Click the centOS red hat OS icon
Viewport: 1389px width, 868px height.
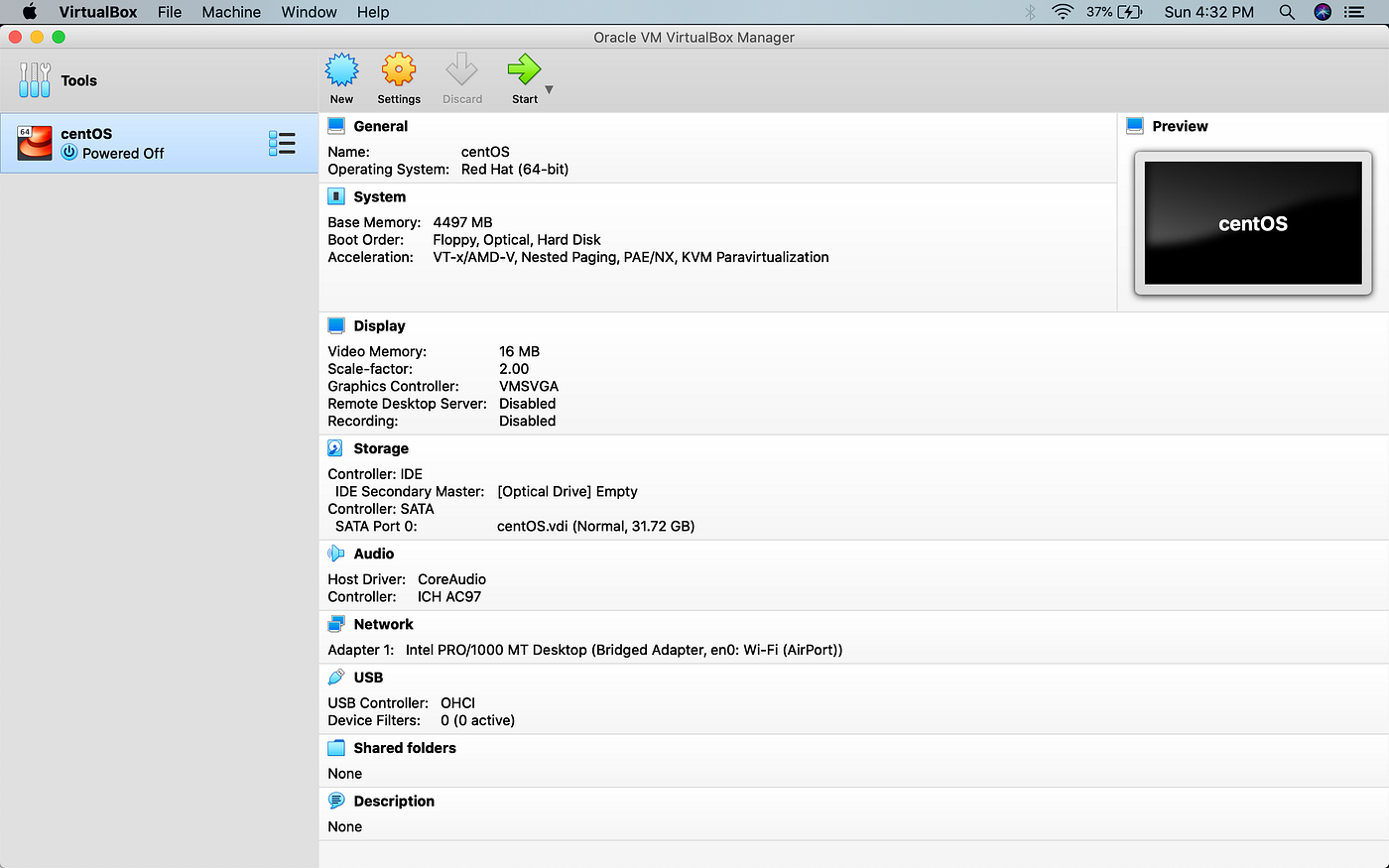35,143
